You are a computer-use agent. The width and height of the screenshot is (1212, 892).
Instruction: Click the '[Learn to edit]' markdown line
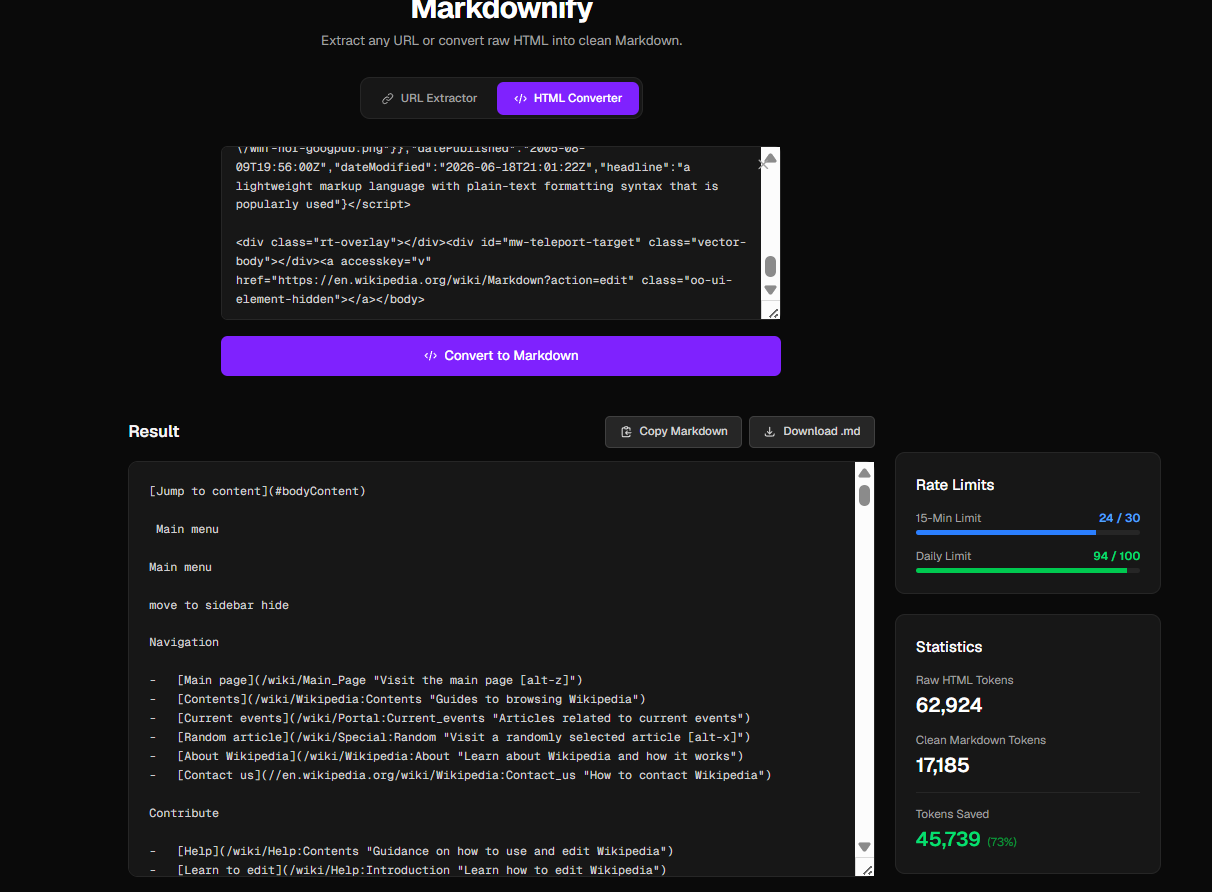pyautogui.click(x=408, y=870)
